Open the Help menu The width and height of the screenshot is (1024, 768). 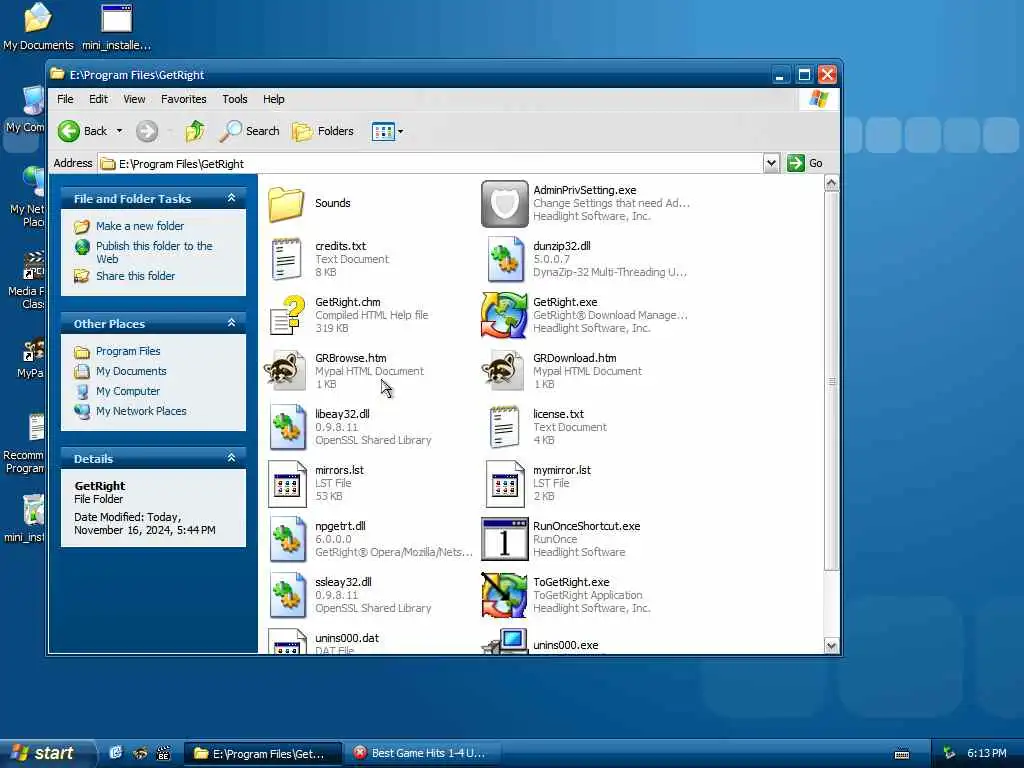(x=274, y=99)
